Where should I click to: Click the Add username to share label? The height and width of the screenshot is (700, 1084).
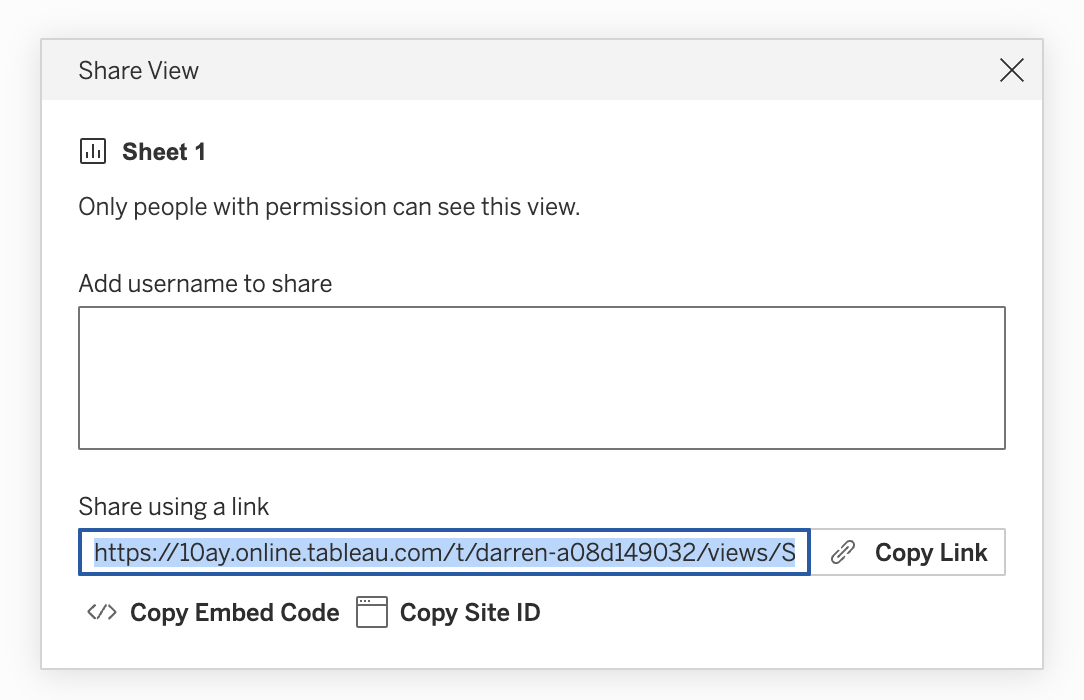point(205,283)
